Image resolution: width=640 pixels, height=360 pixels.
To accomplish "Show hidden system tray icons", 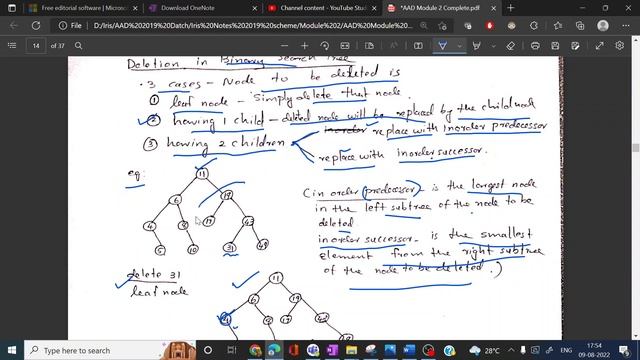I will (511, 350).
